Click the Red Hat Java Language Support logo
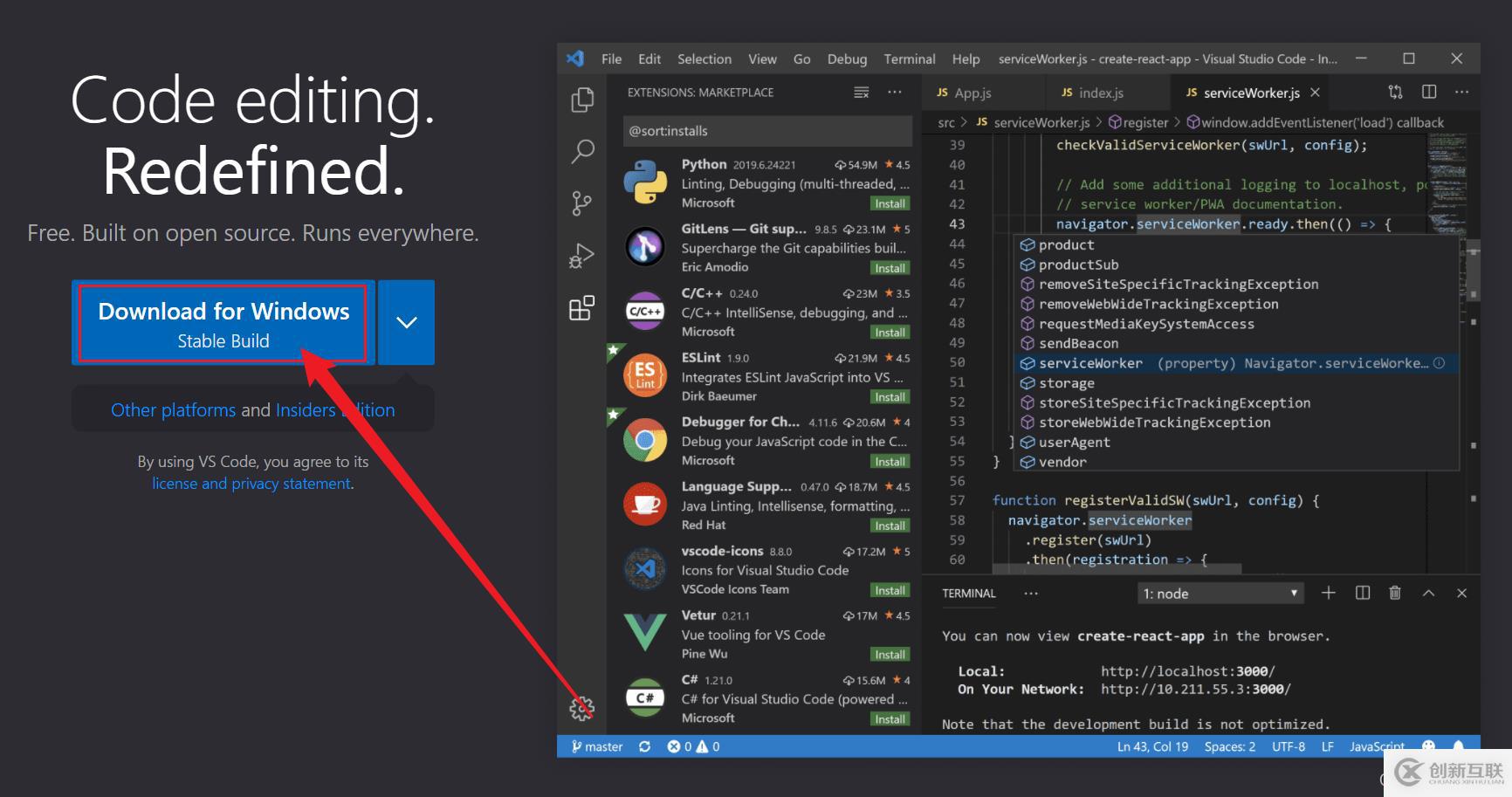 click(645, 505)
